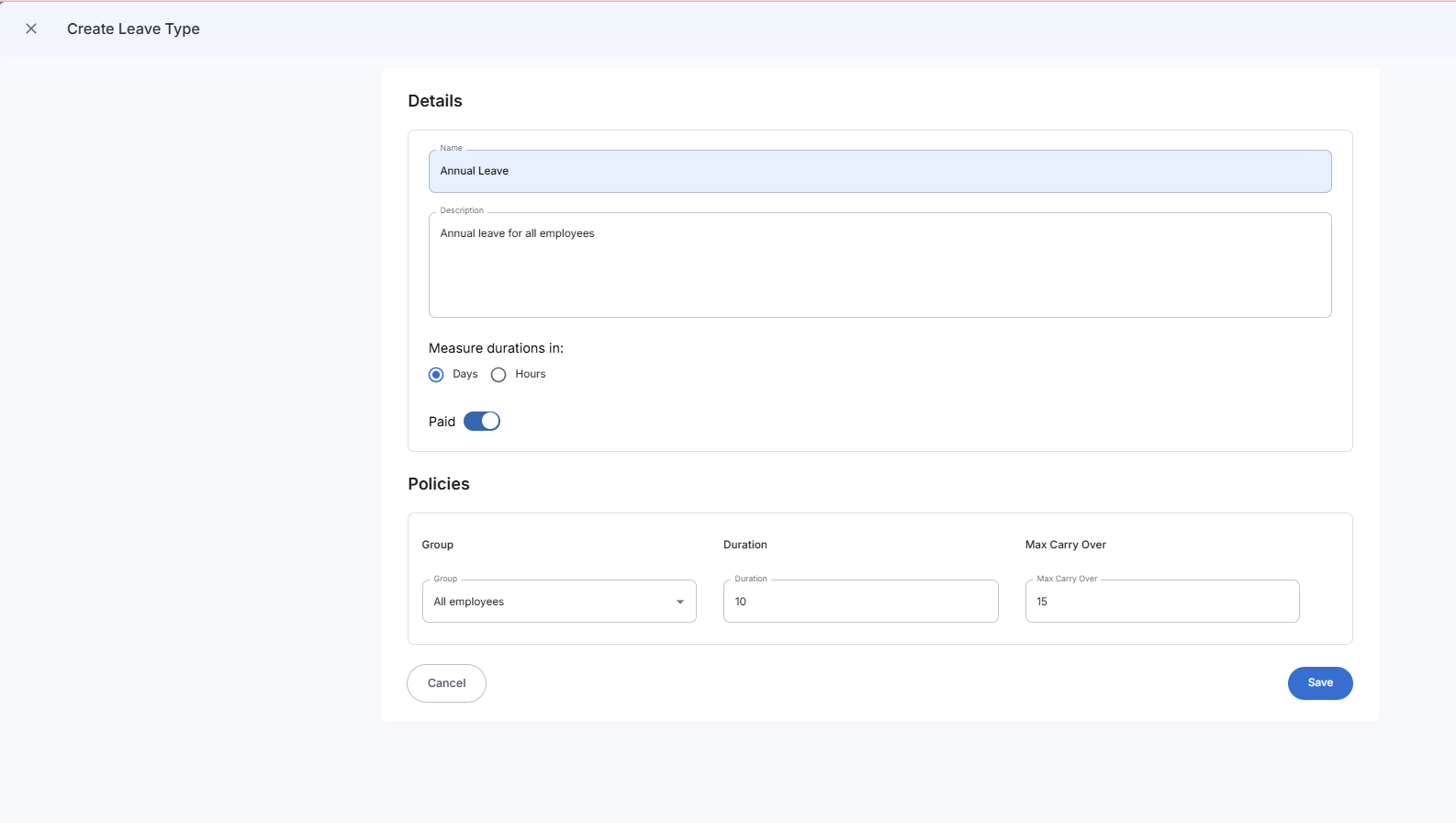Click the Duration column header
Screen dimensions: 1456x823
pyautogui.click(x=745, y=545)
